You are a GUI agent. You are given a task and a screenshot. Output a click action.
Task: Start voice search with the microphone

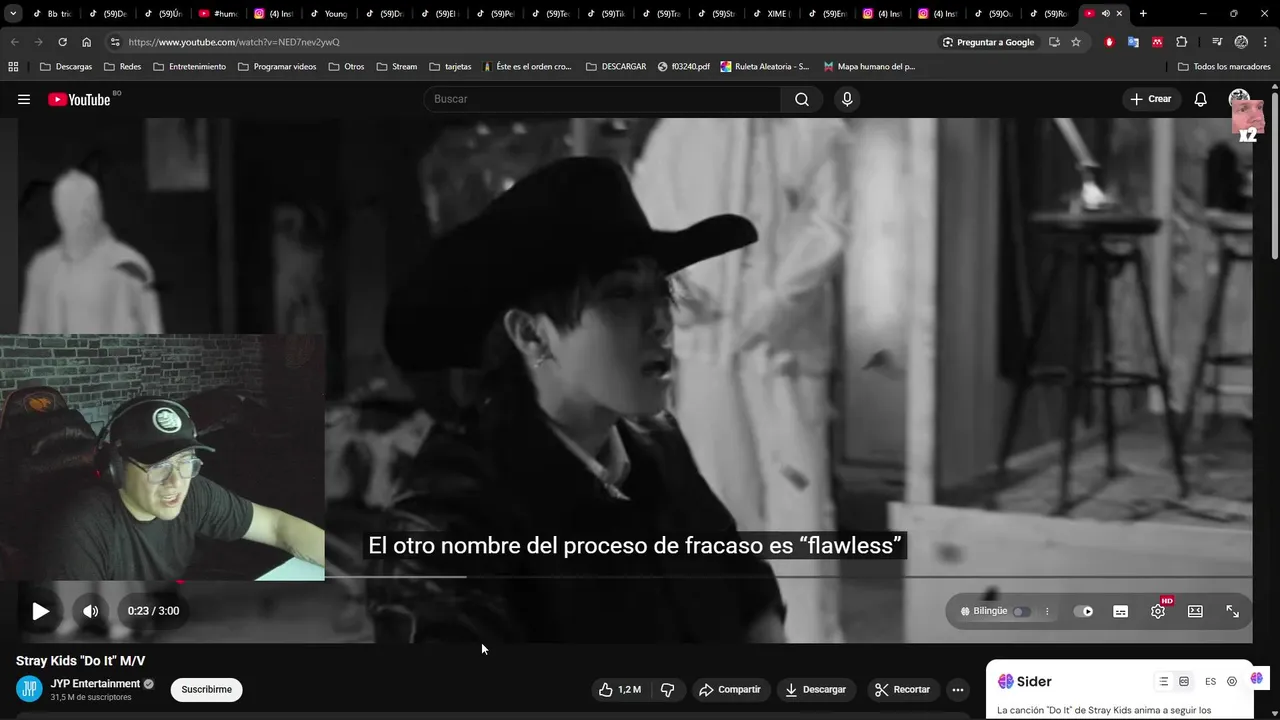(847, 99)
